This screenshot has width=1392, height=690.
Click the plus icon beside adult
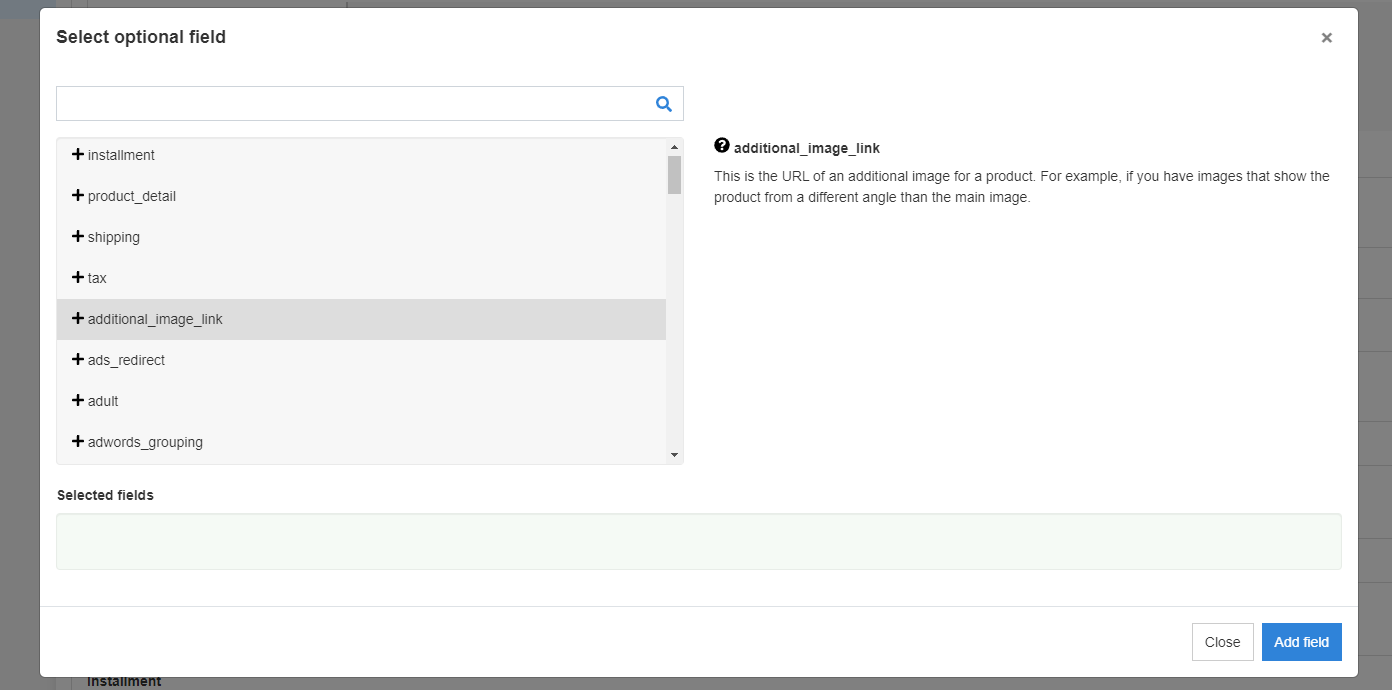tap(78, 400)
